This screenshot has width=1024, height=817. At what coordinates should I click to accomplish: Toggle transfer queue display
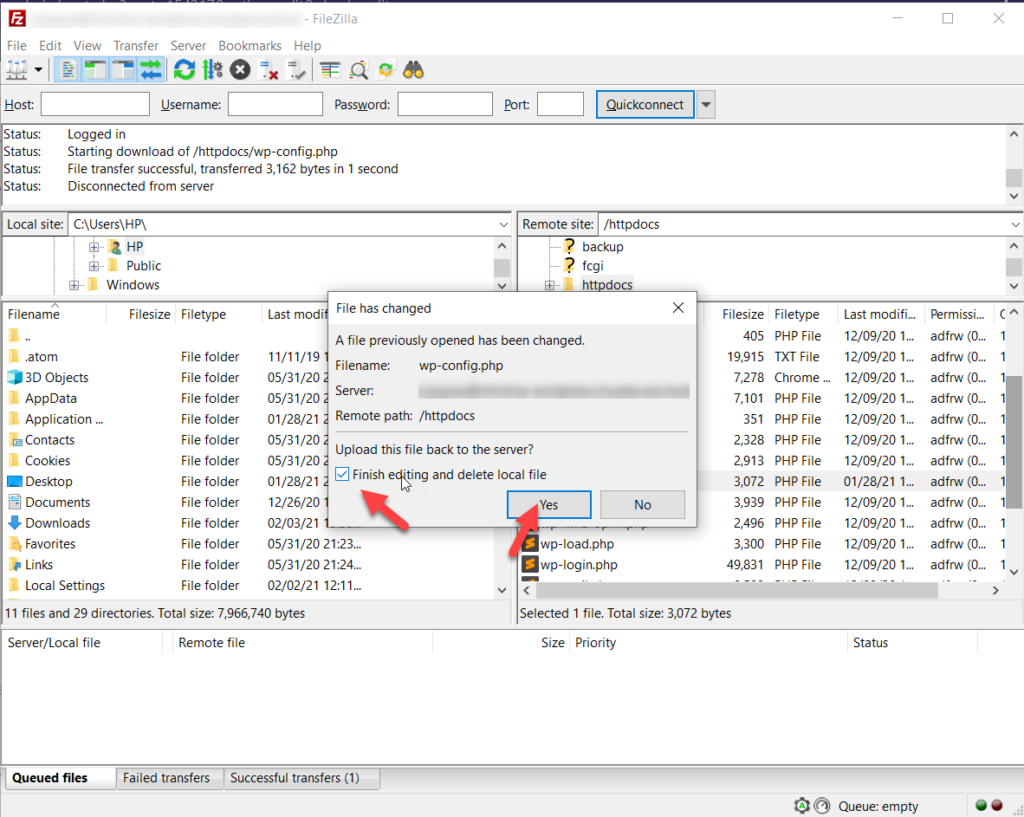(150, 69)
